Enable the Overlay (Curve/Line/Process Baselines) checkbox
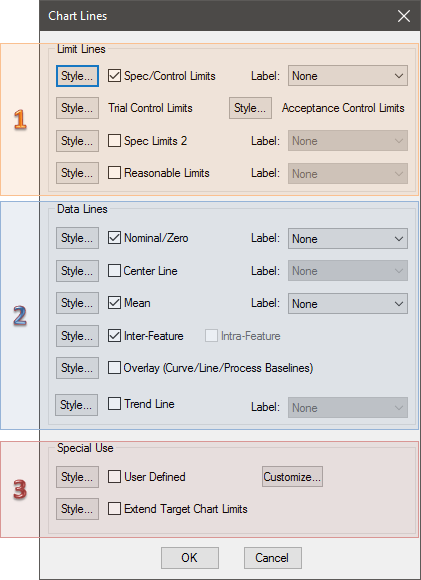The image size is (421, 580). 114,368
